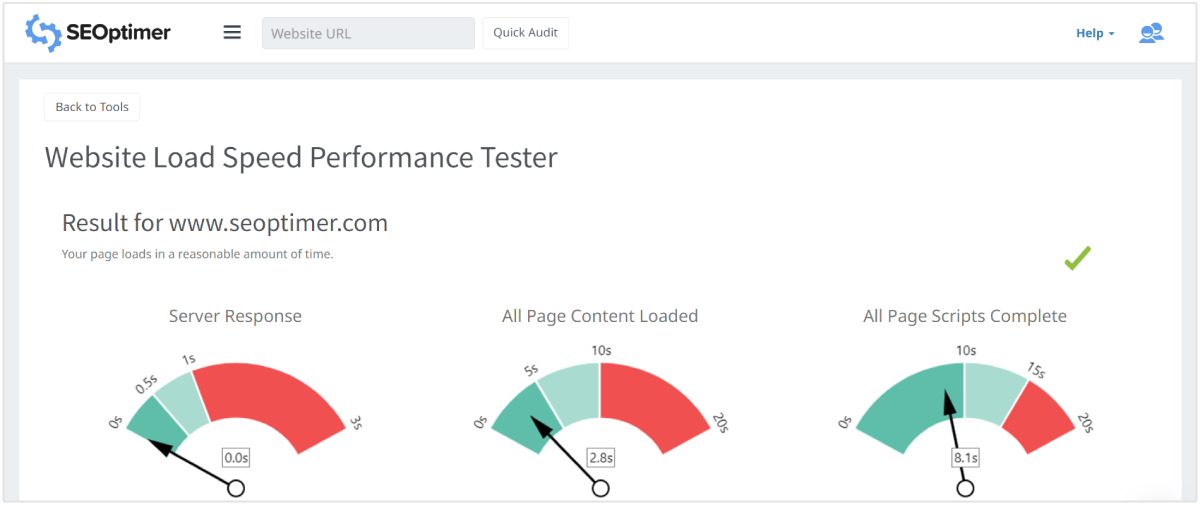Focus the Website URL input field
Screen dimensions: 1200x505
368,33
